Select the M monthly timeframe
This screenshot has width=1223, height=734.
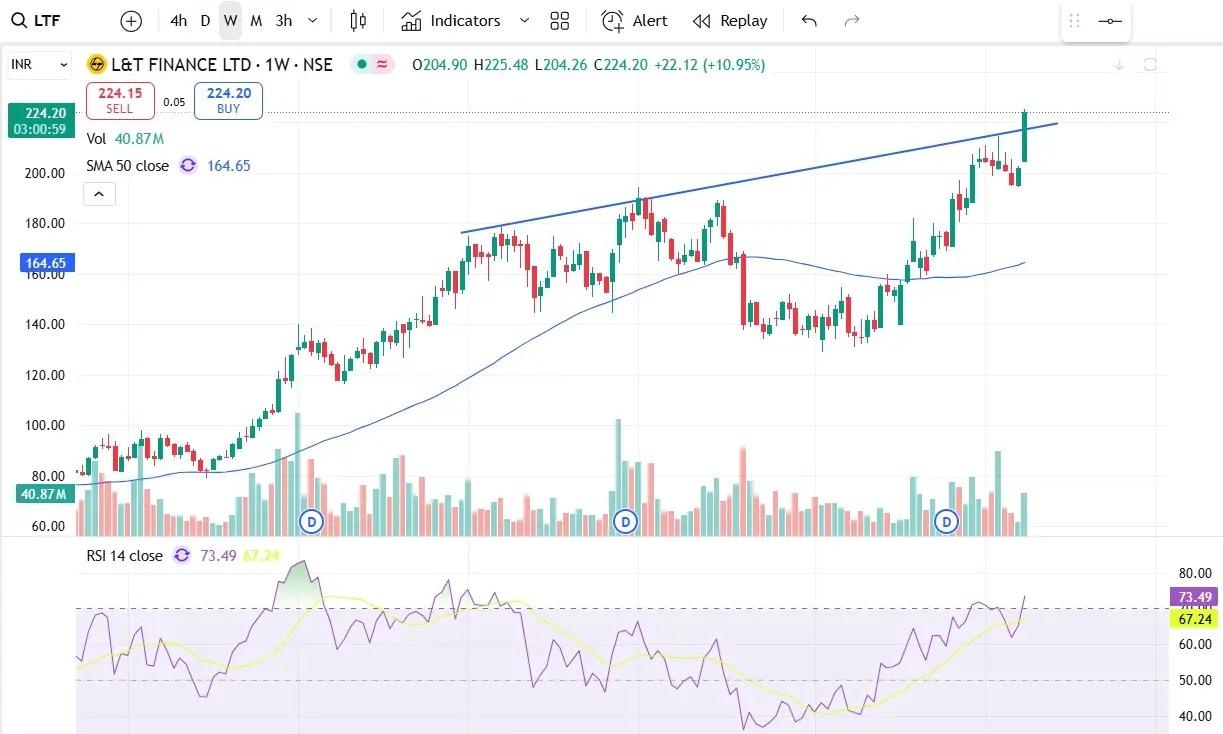coord(256,20)
